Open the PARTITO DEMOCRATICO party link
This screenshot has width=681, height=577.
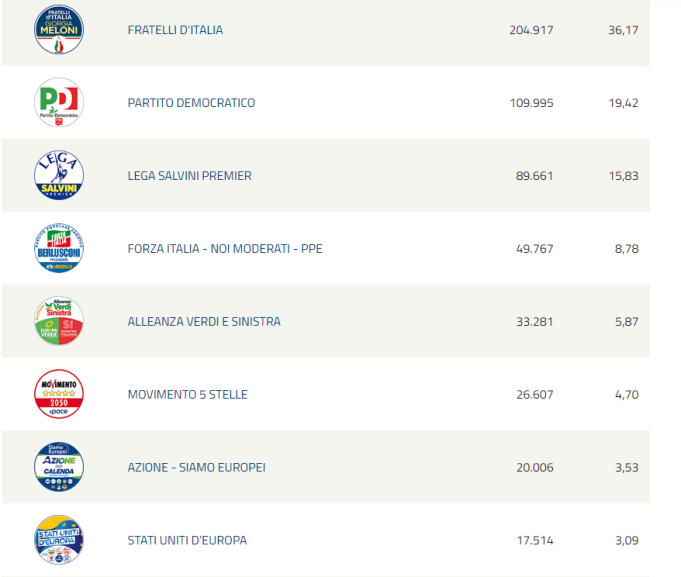pyautogui.click(x=191, y=103)
